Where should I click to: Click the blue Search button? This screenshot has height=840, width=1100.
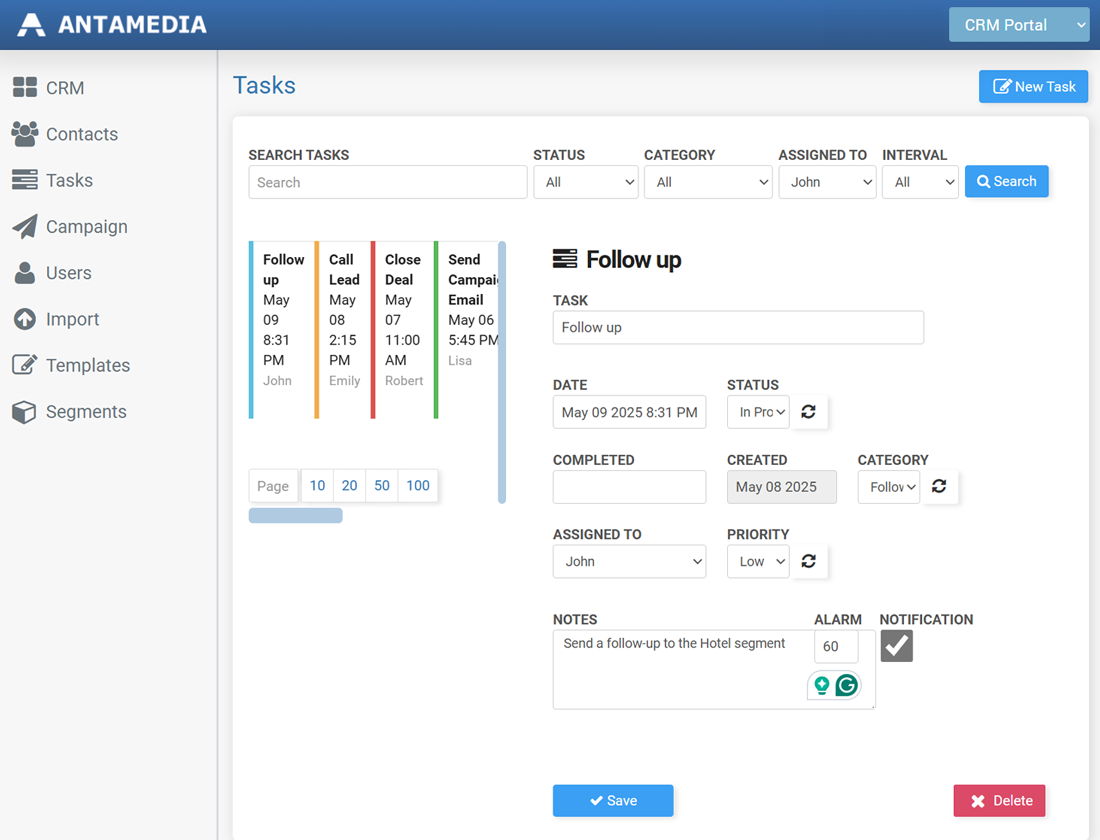pos(1006,181)
